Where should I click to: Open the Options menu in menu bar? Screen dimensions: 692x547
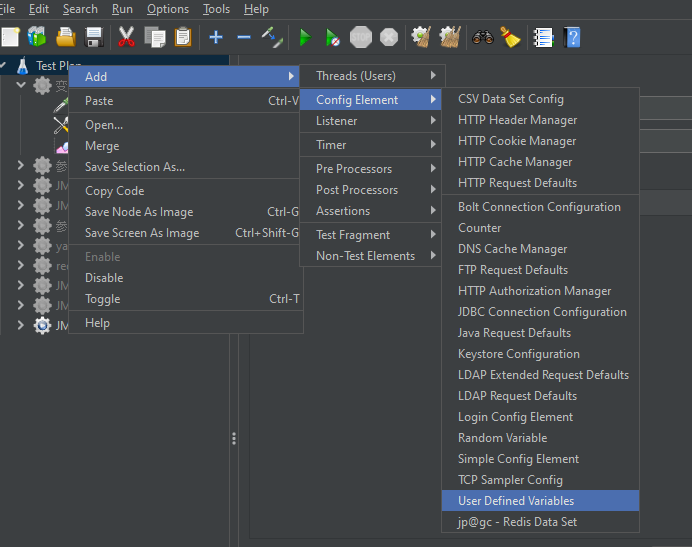tap(167, 9)
